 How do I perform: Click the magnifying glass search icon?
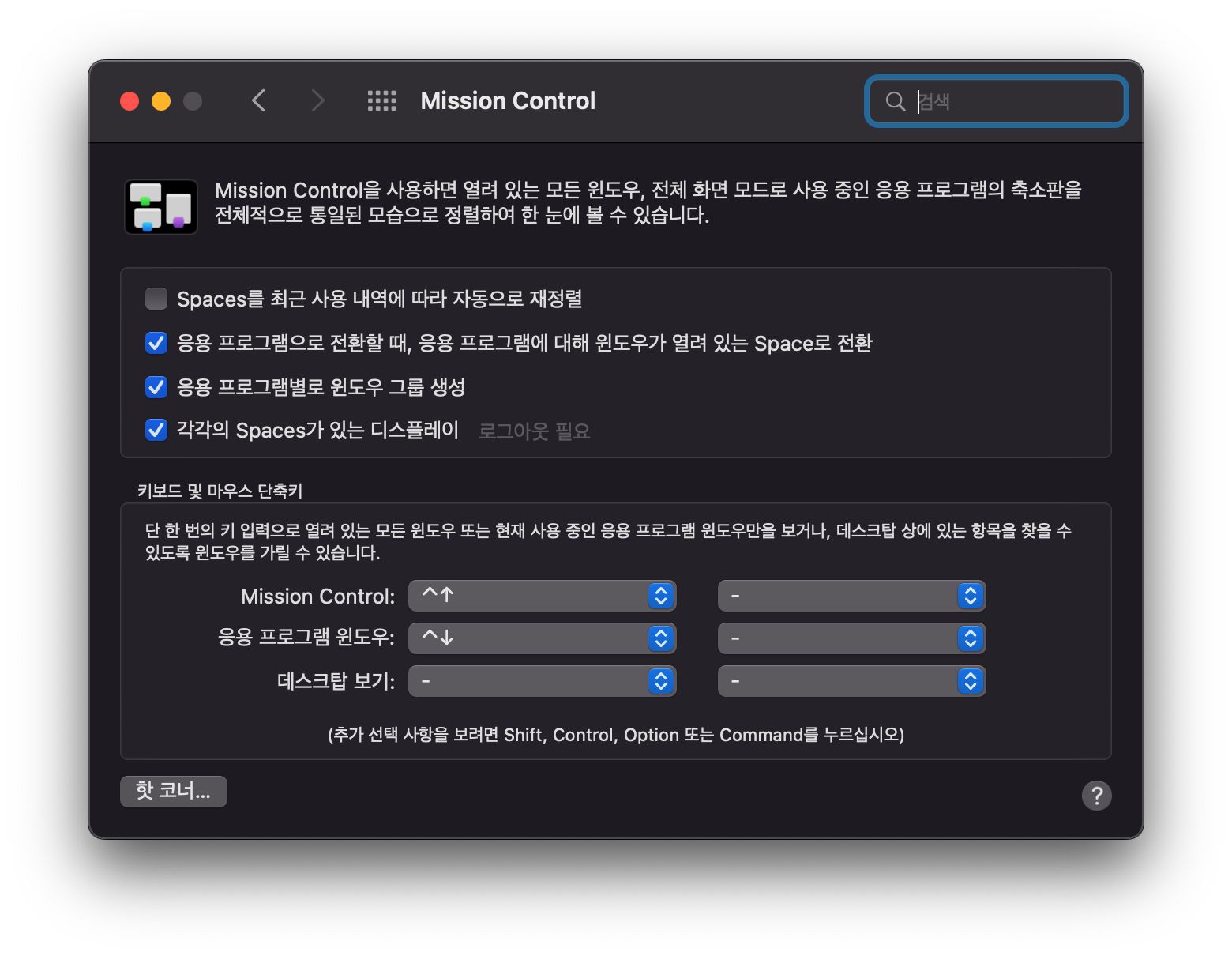click(x=895, y=101)
